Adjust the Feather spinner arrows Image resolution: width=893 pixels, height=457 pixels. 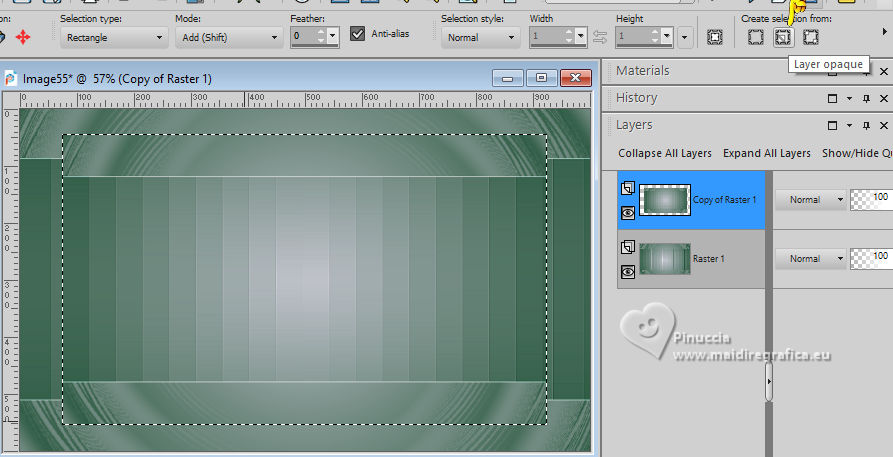point(321,38)
